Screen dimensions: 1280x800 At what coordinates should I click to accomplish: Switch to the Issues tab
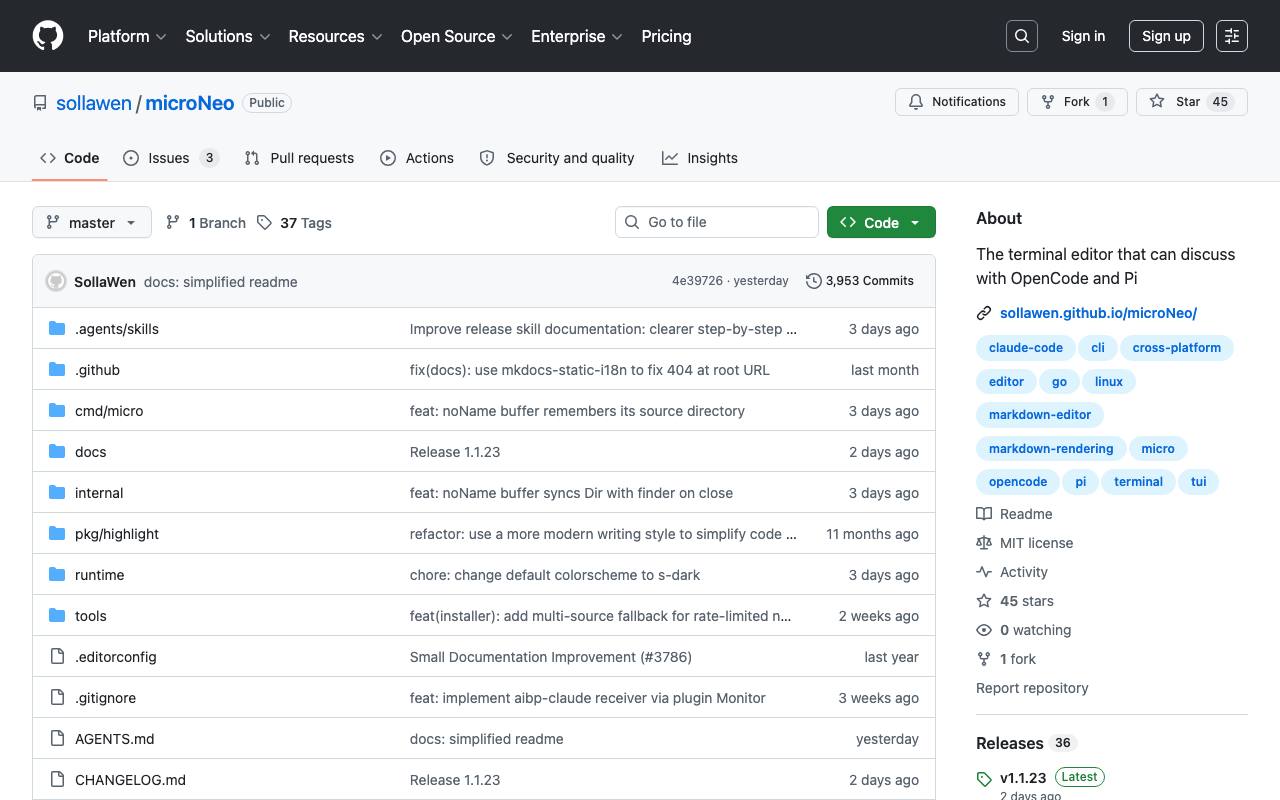[170, 158]
